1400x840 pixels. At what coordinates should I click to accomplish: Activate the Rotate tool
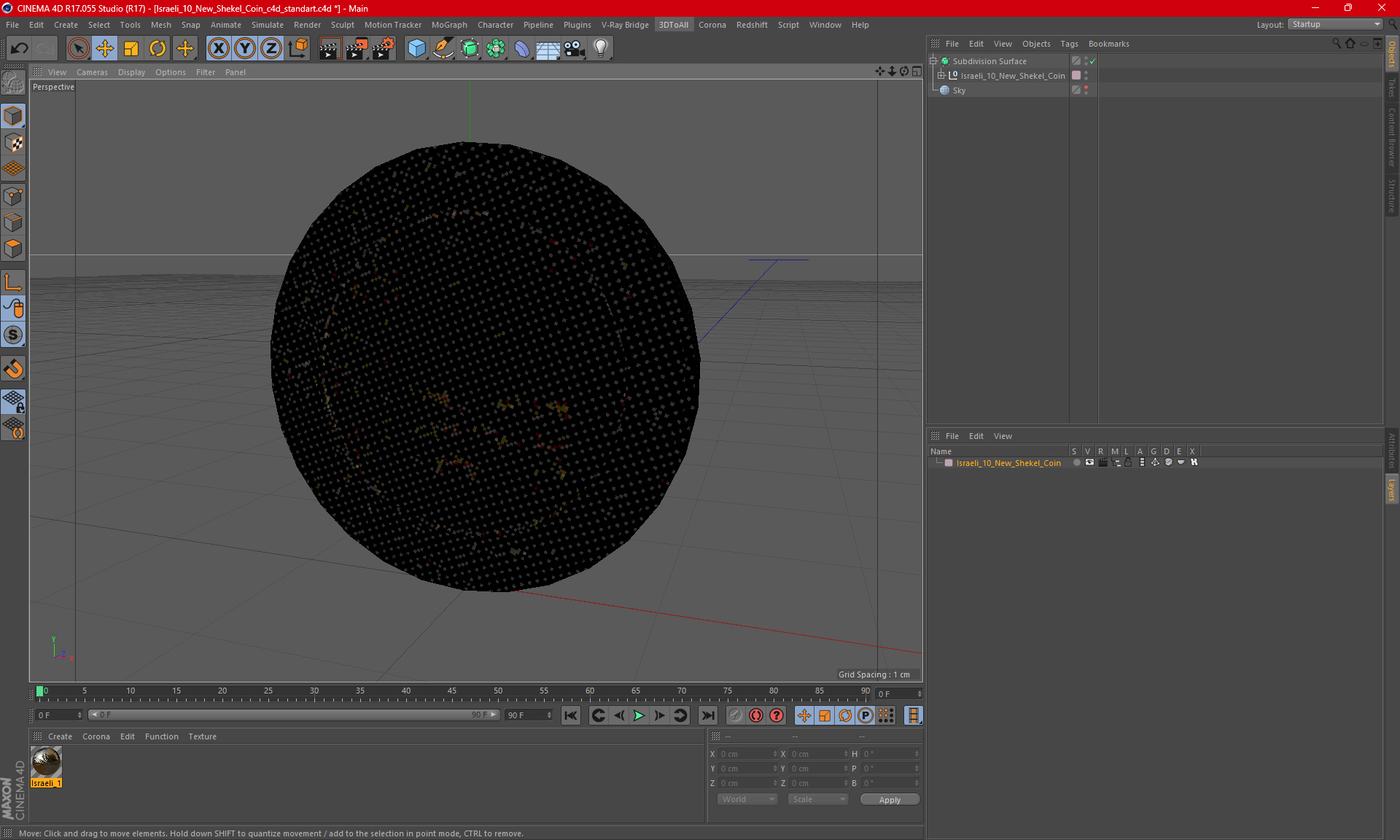click(x=157, y=49)
